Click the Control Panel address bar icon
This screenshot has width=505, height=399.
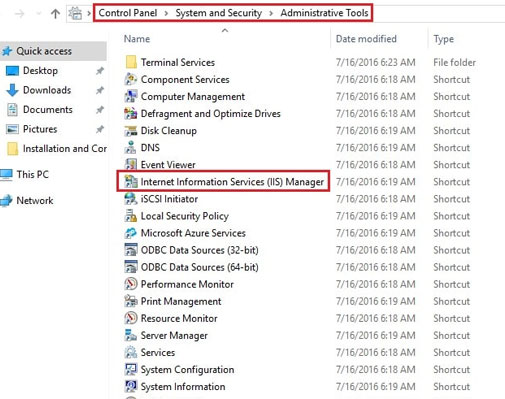[75, 13]
